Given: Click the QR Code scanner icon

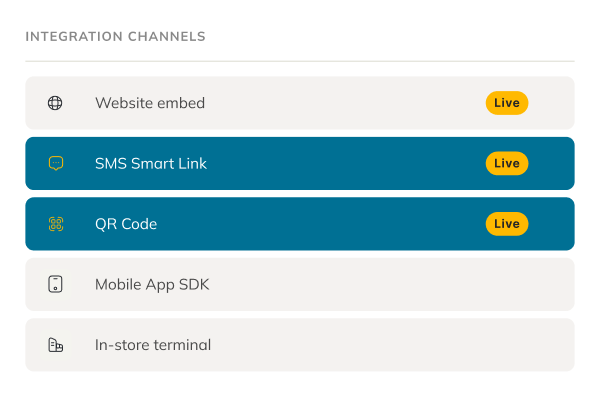Looking at the screenshot, I should (56, 224).
